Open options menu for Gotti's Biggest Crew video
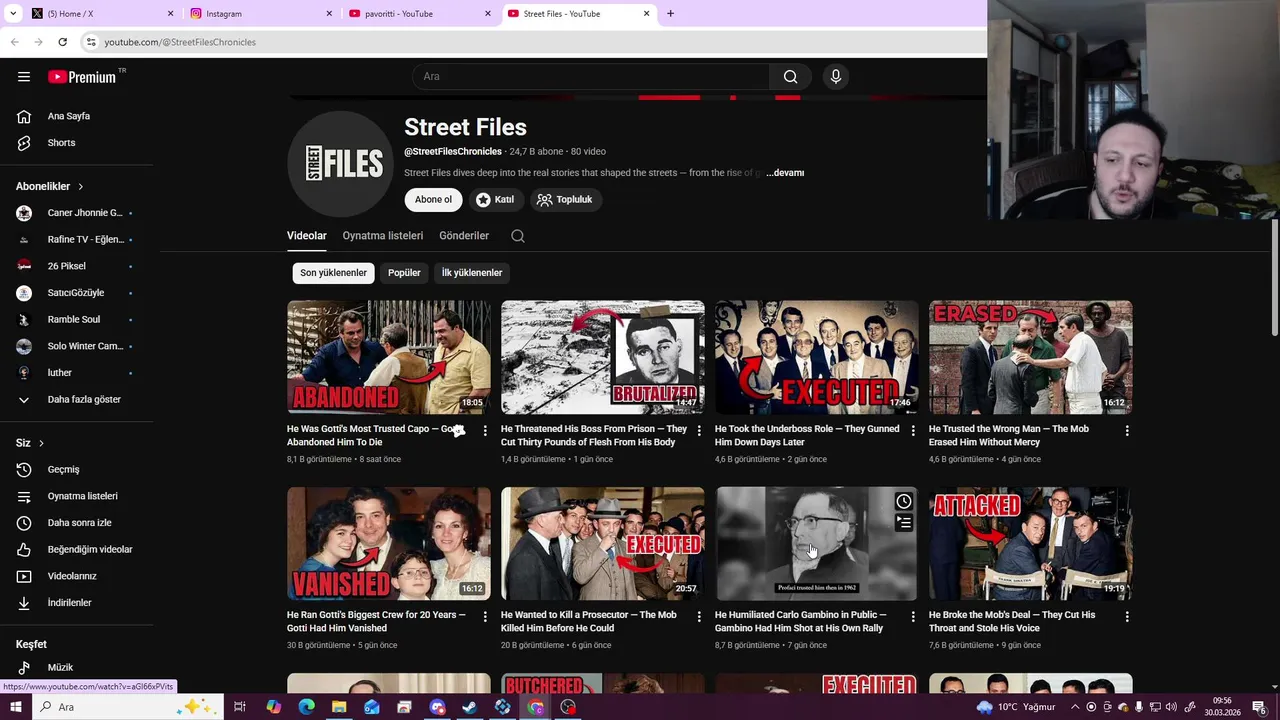The width and height of the screenshot is (1280, 720). [485, 617]
